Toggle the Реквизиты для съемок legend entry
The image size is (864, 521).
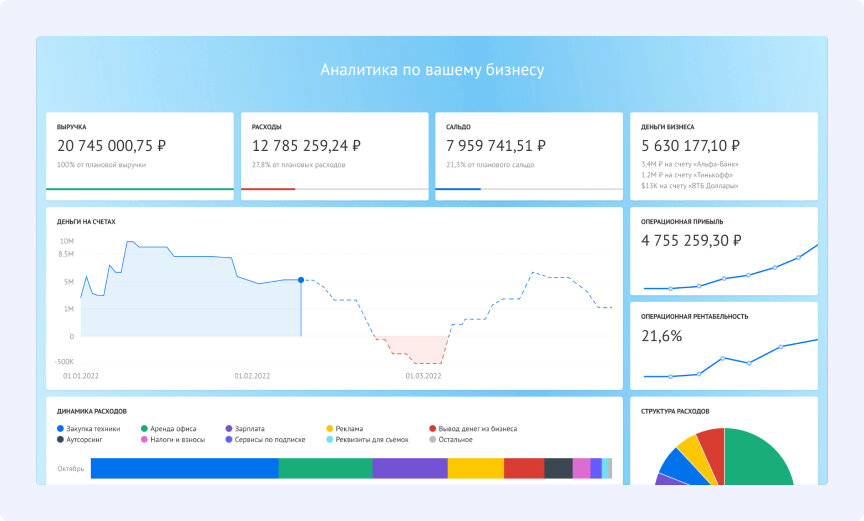click(x=368, y=439)
